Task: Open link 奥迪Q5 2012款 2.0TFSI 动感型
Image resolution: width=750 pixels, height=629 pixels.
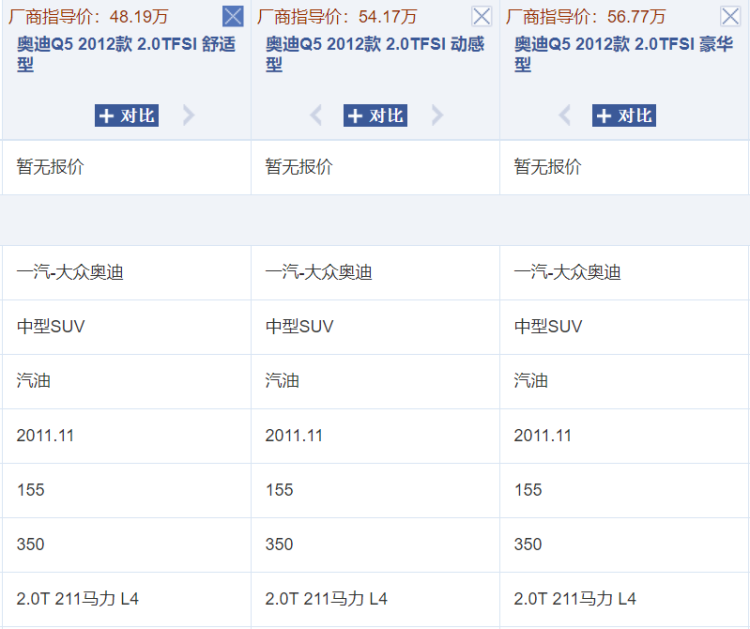Action: [x=375, y=54]
